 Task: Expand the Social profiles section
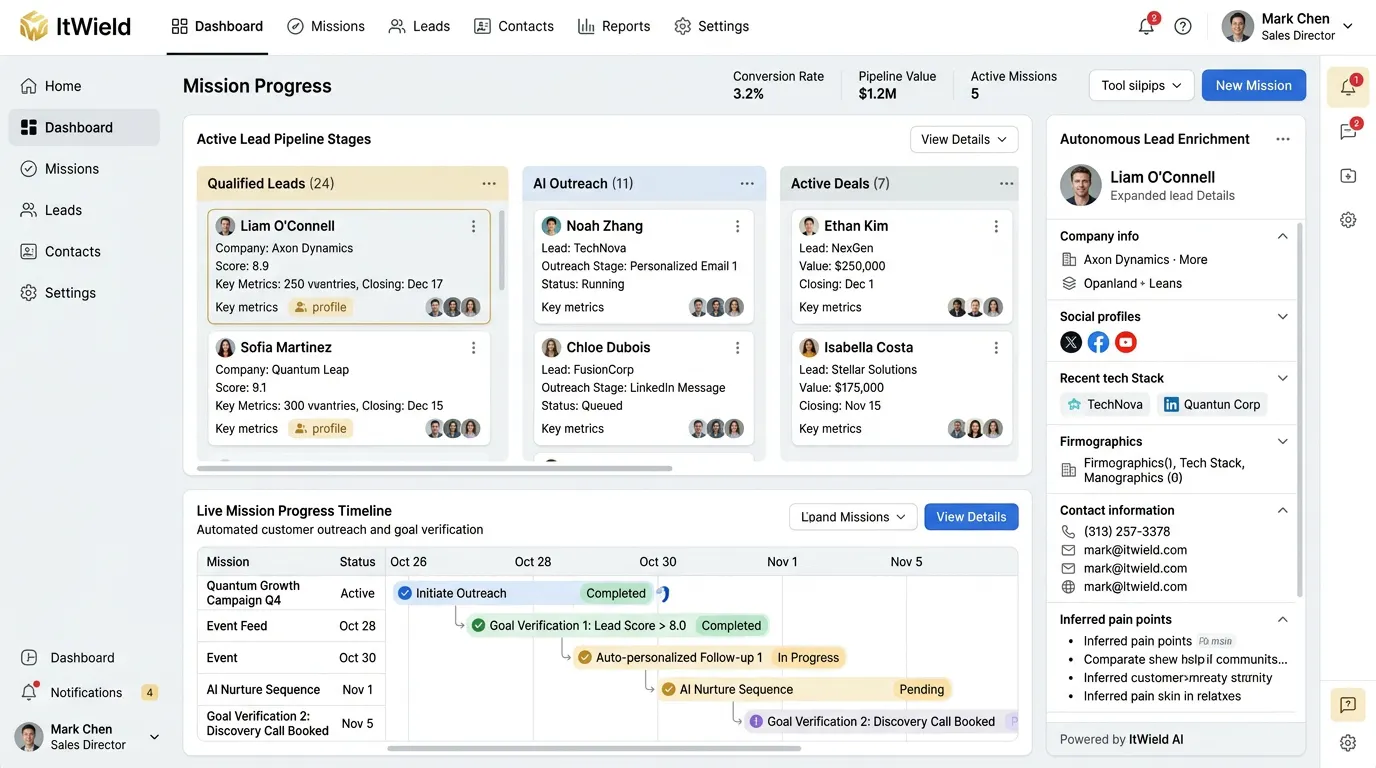tap(1283, 316)
